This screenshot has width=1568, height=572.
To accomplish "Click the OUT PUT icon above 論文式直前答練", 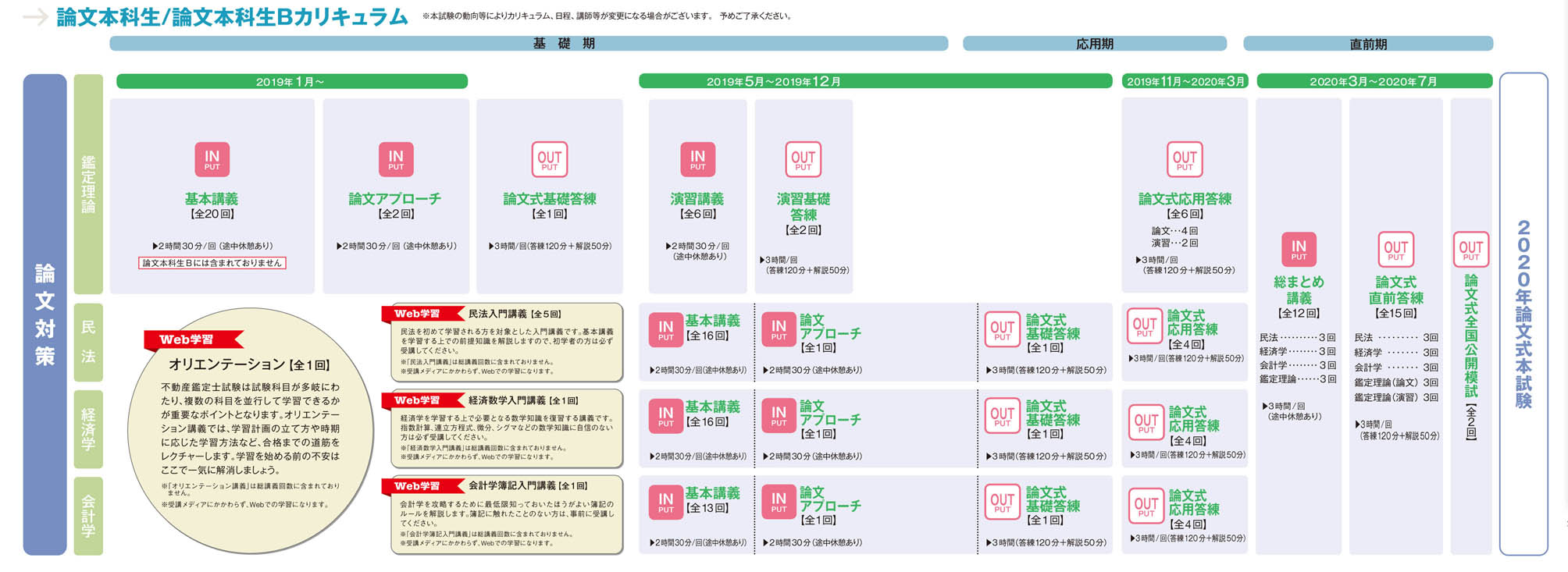I will pyautogui.click(x=1395, y=250).
